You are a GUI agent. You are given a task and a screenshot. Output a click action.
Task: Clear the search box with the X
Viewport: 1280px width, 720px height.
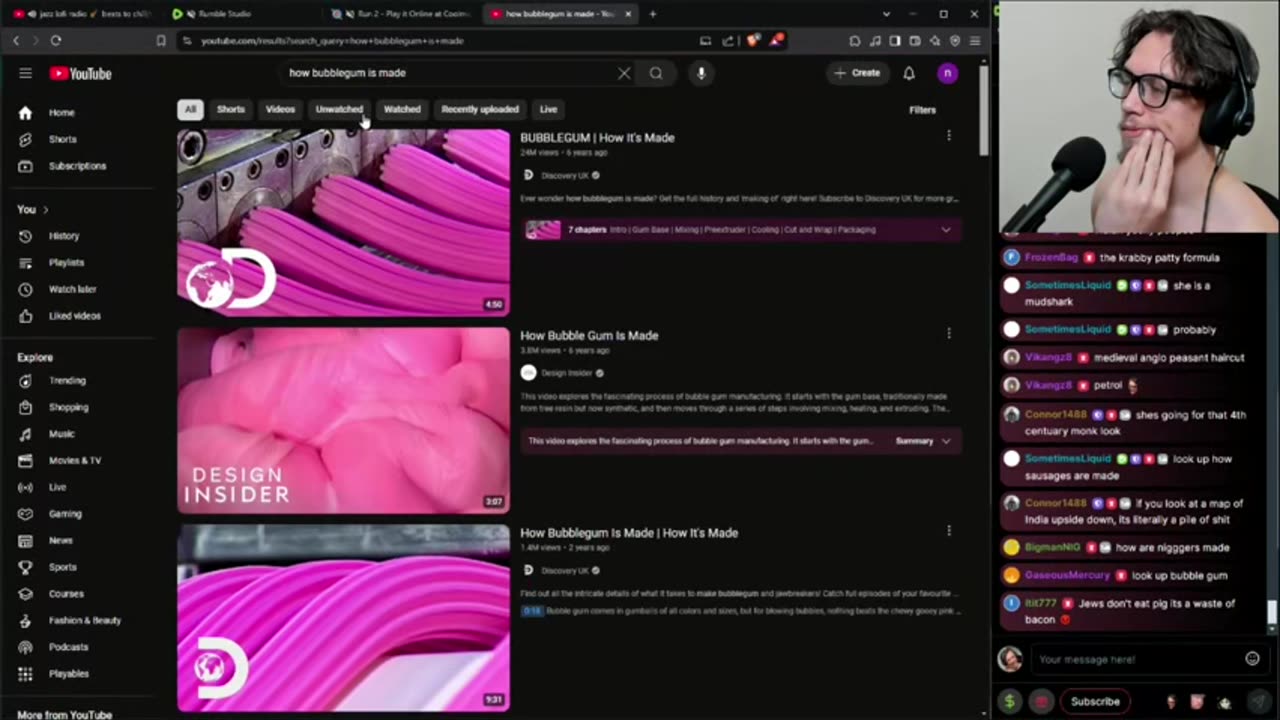[624, 73]
